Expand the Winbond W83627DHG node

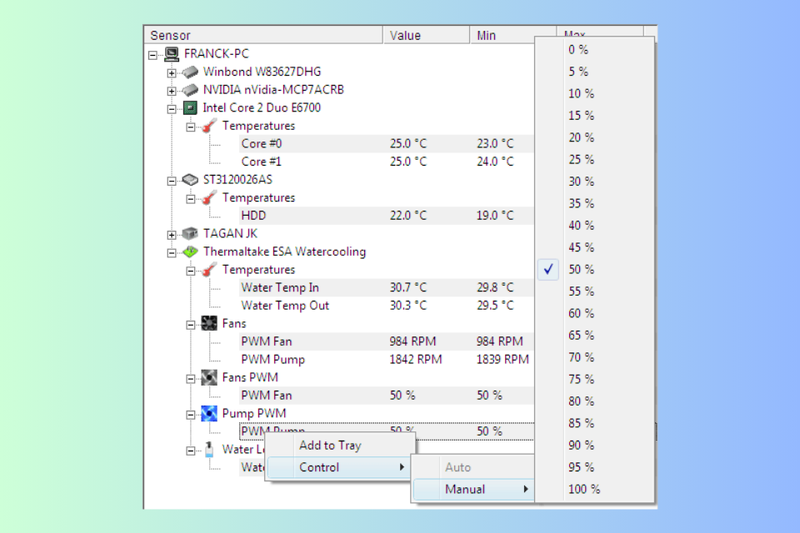pos(171,73)
